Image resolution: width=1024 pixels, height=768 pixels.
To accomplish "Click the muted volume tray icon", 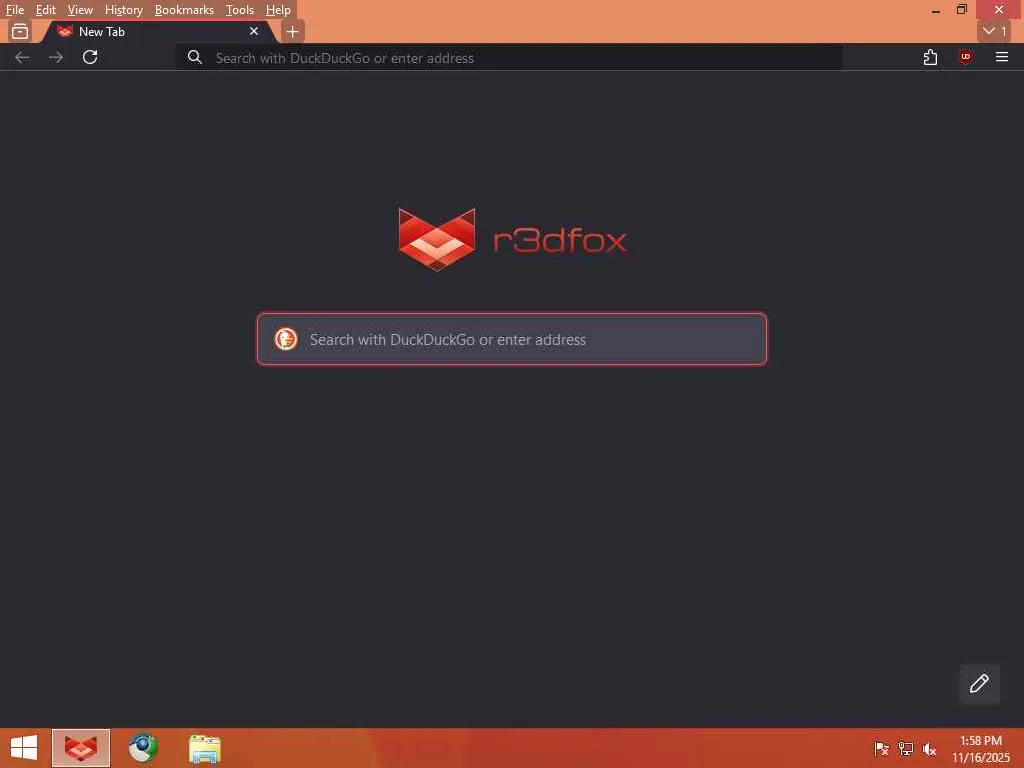I will tap(929, 749).
